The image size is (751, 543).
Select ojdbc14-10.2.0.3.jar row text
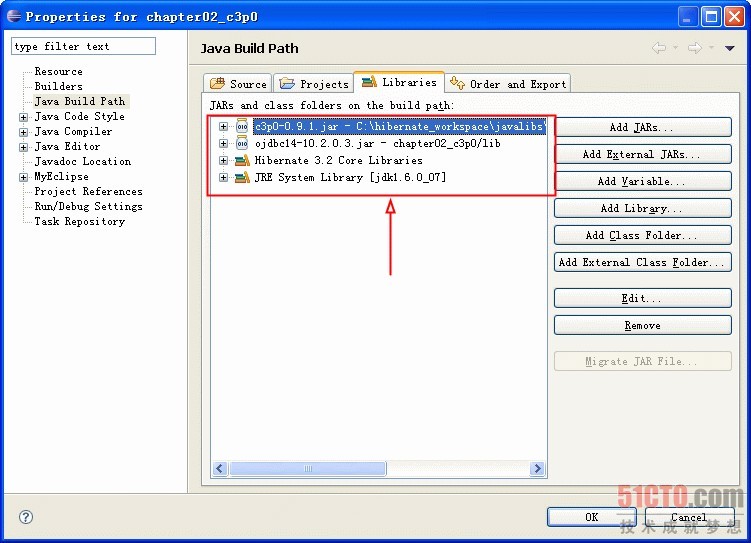coord(378,143)
